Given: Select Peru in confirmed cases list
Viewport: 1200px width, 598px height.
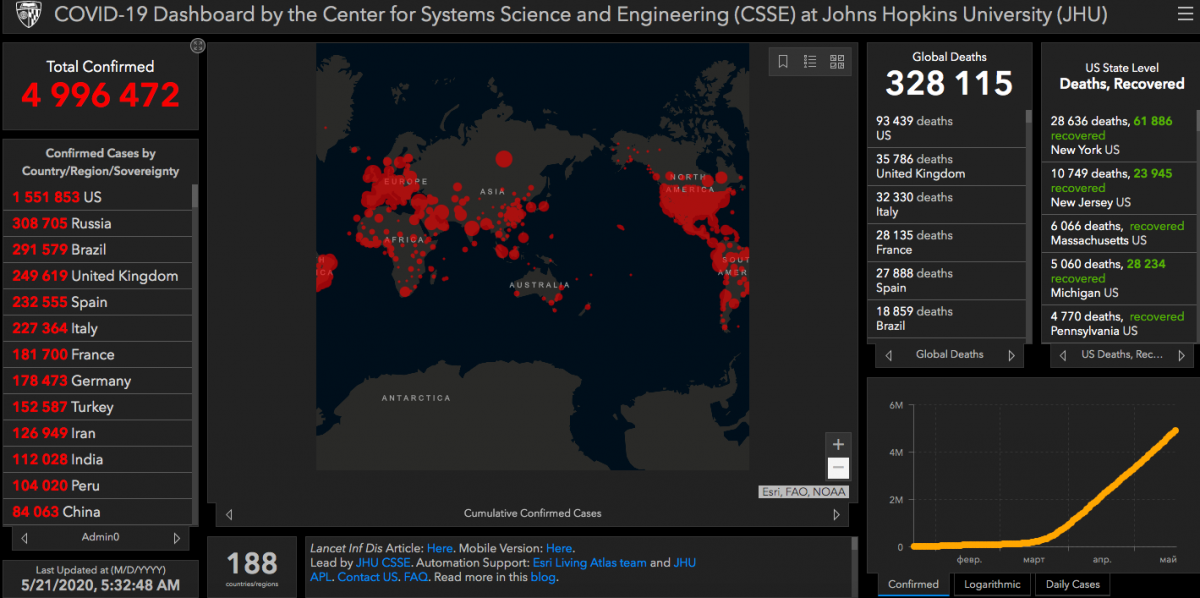Looking at the screenshot, I should tap(97, 486).
